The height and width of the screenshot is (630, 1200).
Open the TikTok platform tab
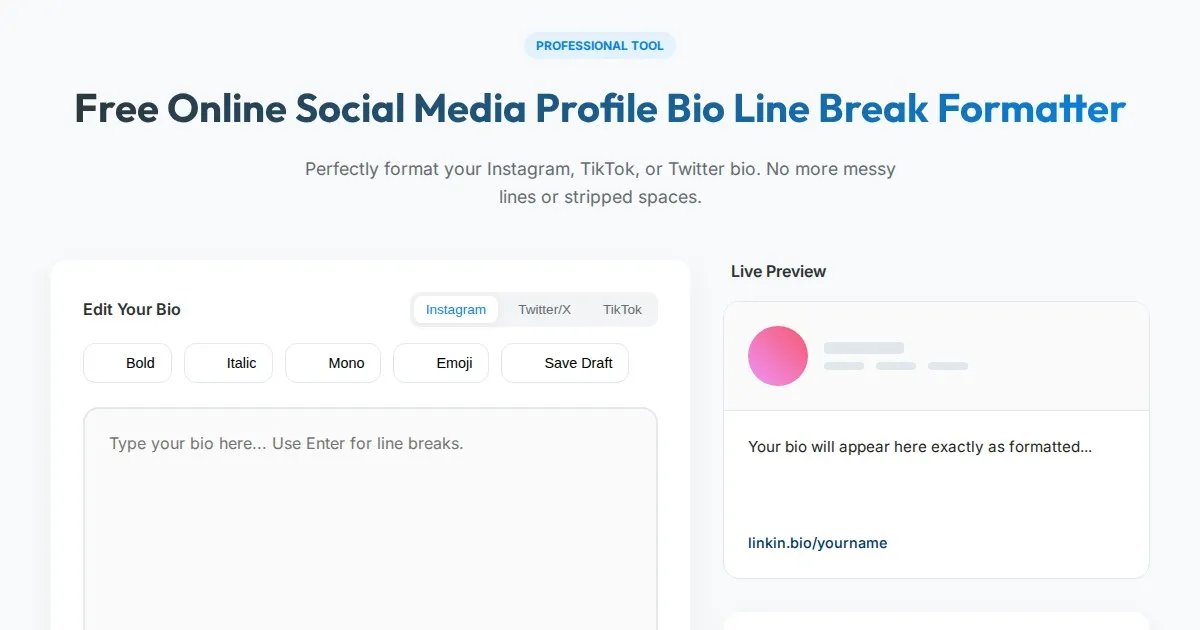tap(622, 310)
